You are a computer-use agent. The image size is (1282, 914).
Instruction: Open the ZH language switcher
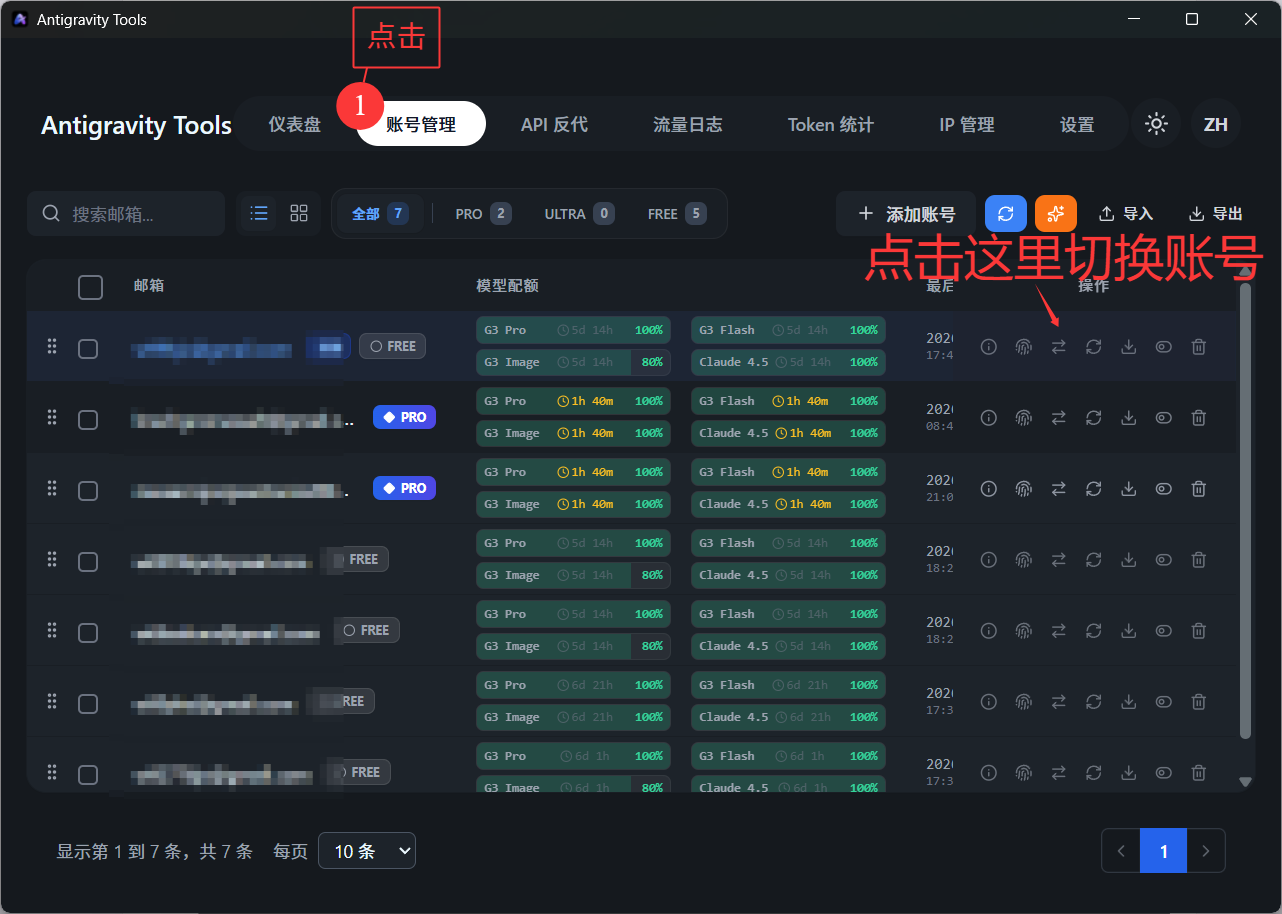1216,124
